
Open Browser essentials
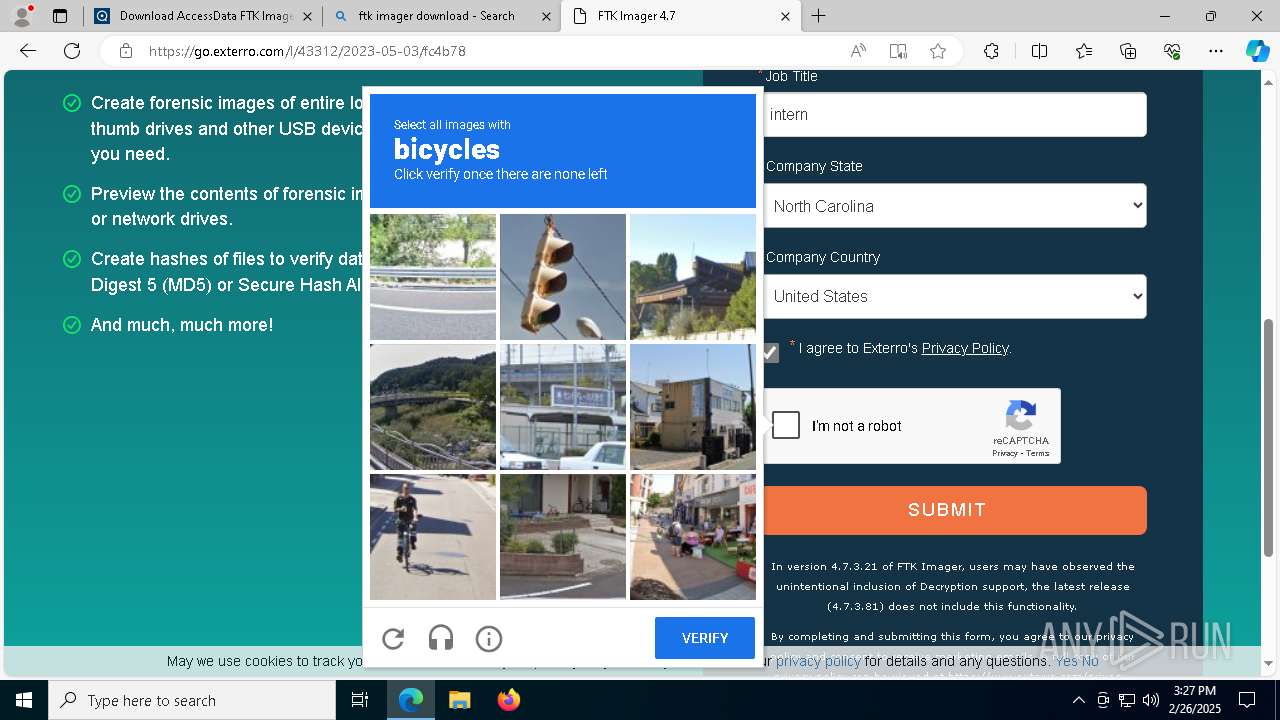pos(1172,51)
